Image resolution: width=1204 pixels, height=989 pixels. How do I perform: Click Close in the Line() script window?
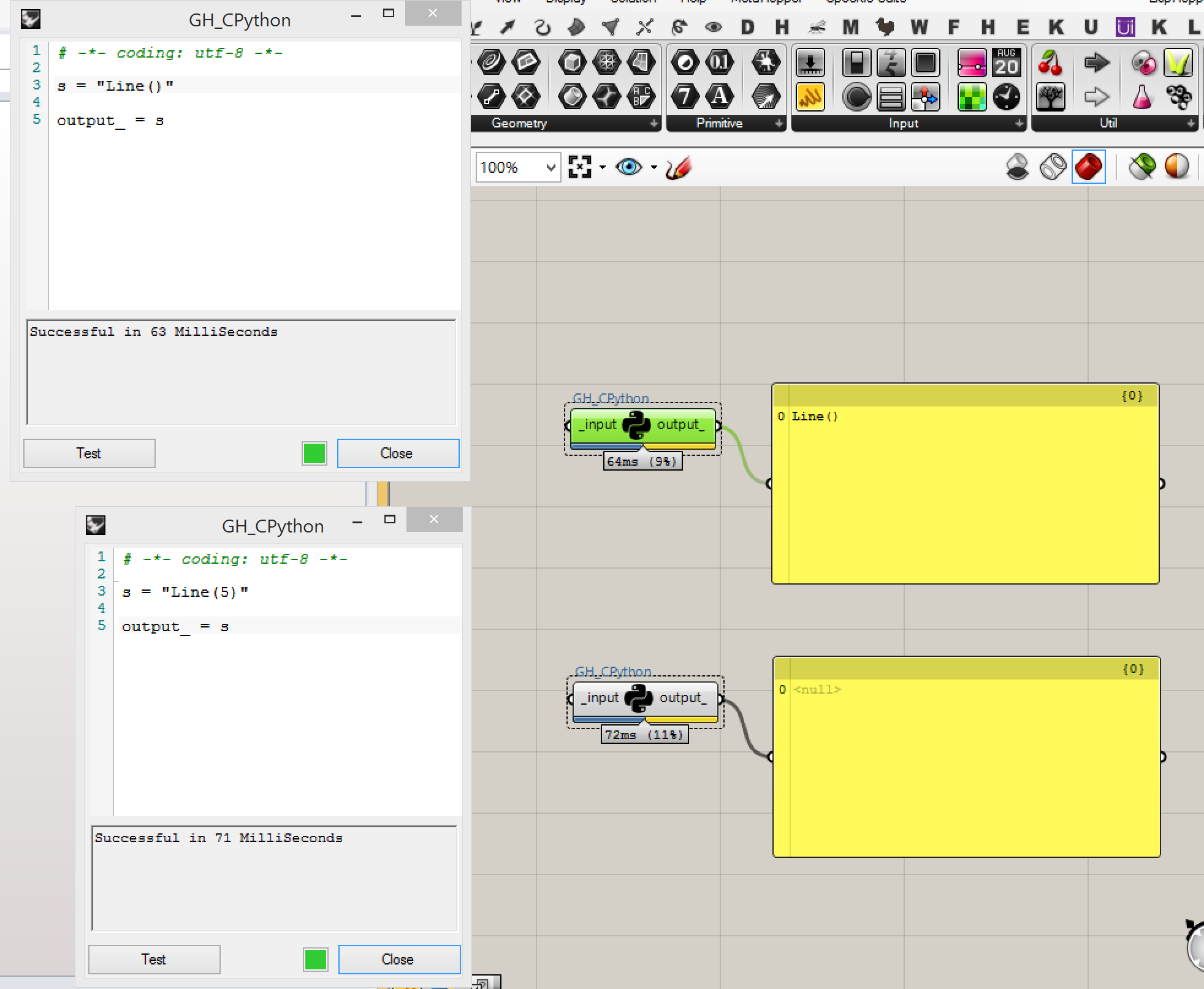[x=398, y=453]
